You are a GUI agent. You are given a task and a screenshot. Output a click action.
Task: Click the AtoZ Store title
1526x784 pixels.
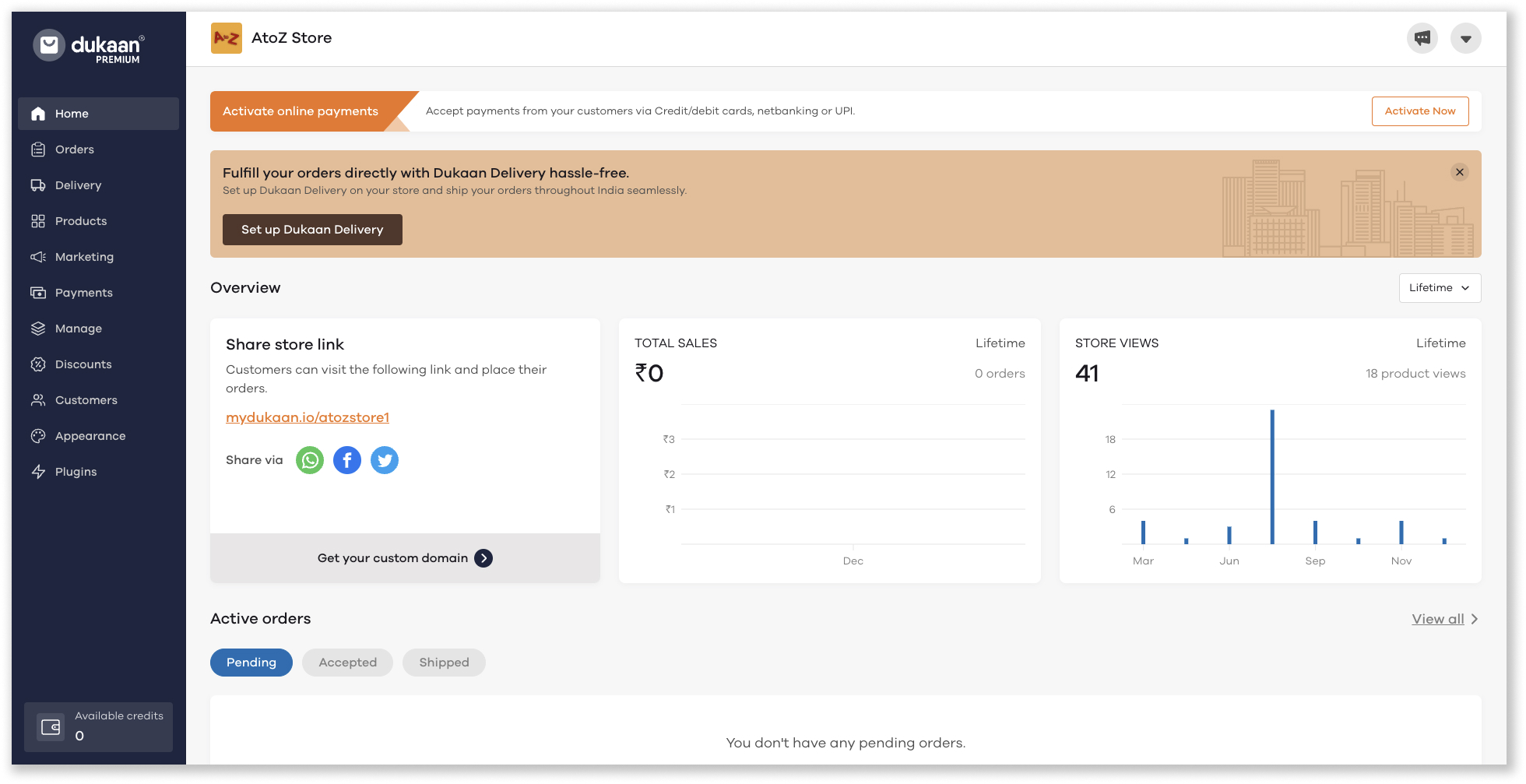(x=292, y=38)
